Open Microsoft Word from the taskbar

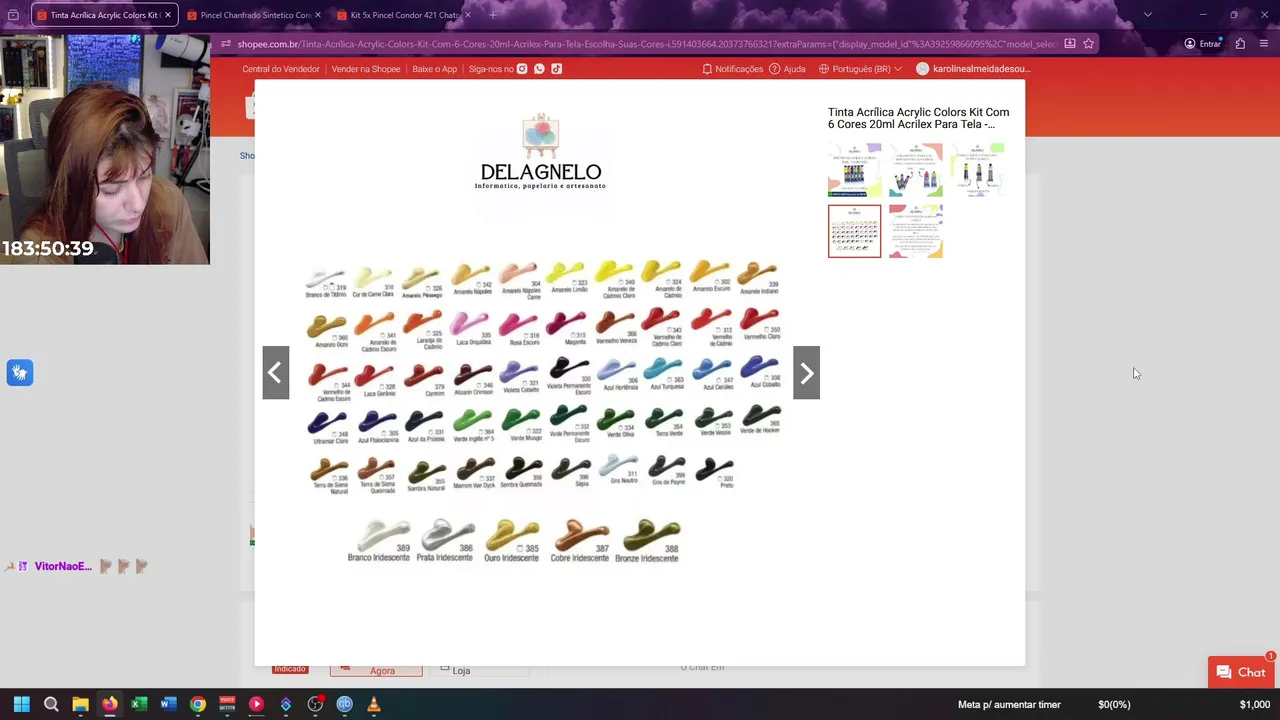point(168,704)
